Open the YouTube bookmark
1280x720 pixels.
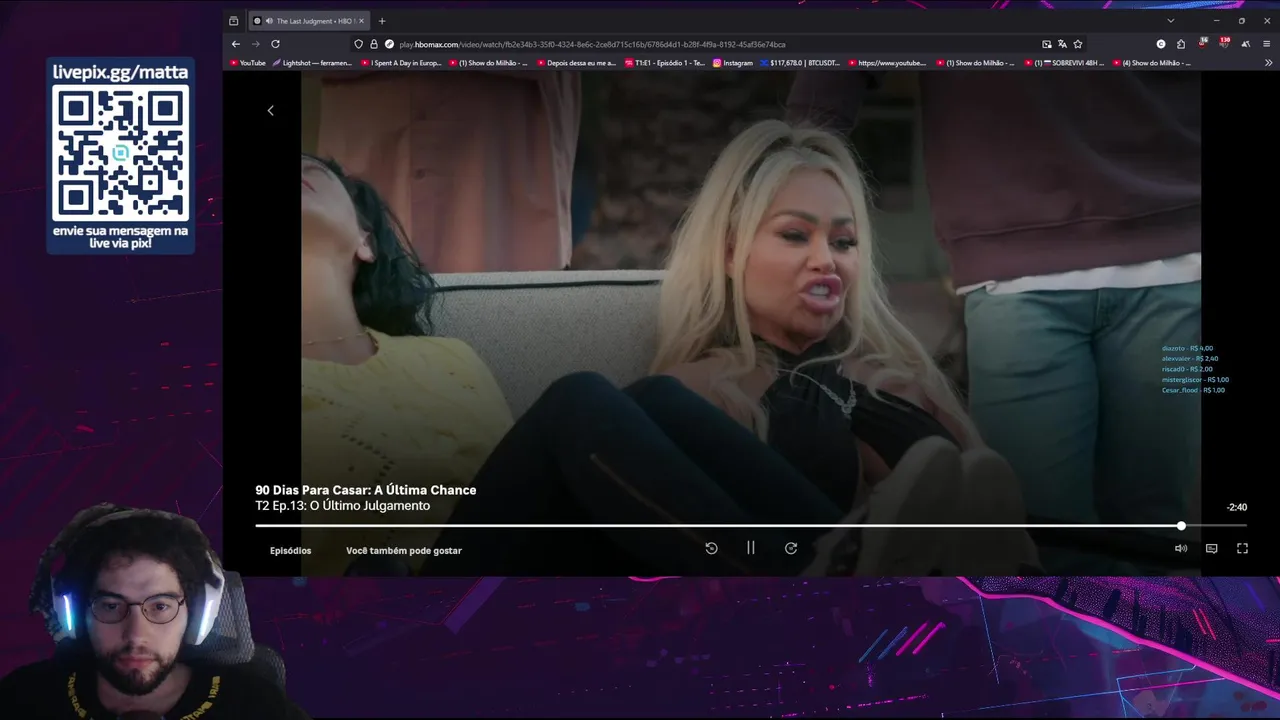point(248,63)
